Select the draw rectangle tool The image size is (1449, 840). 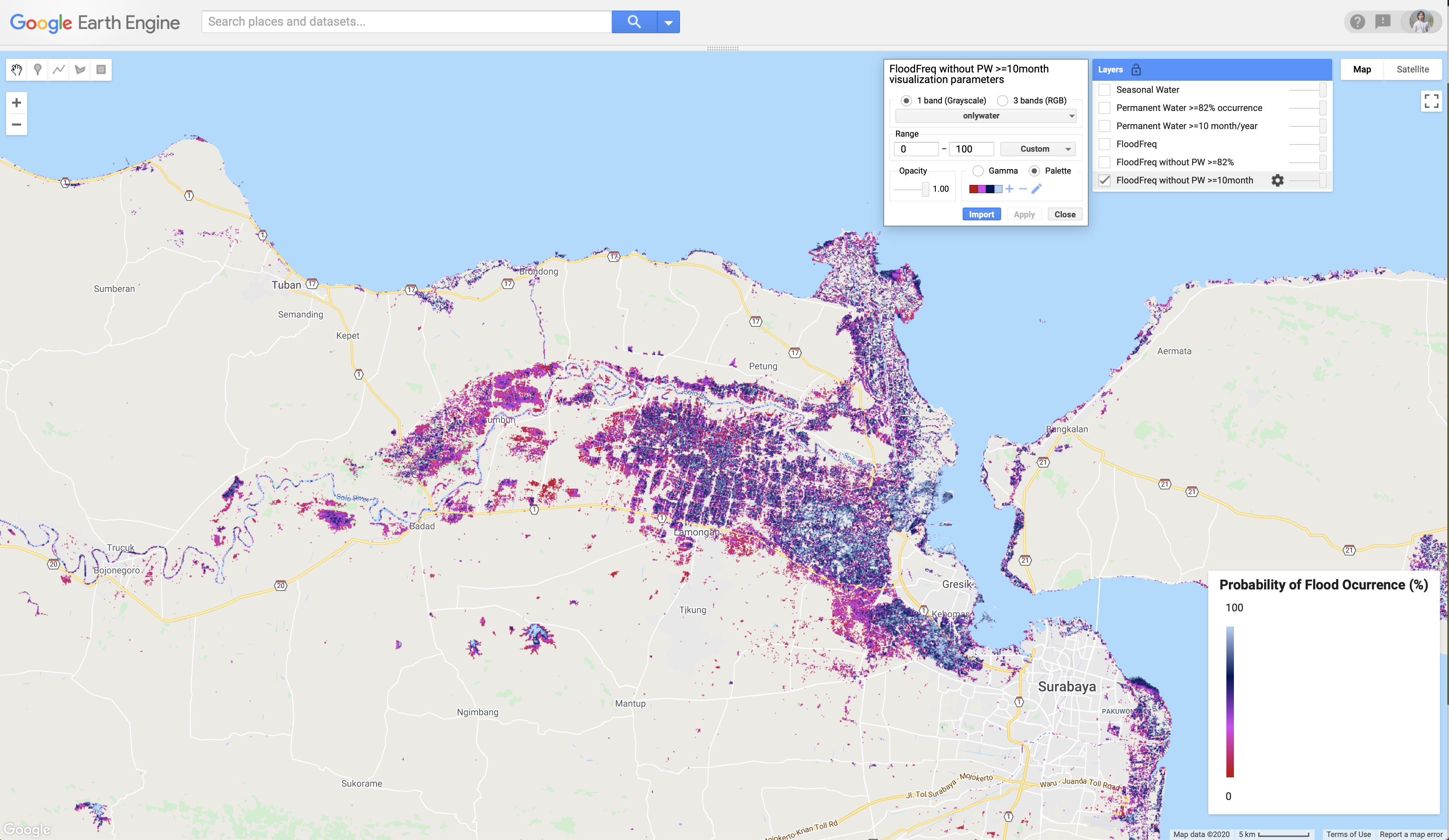click(101, 69)
